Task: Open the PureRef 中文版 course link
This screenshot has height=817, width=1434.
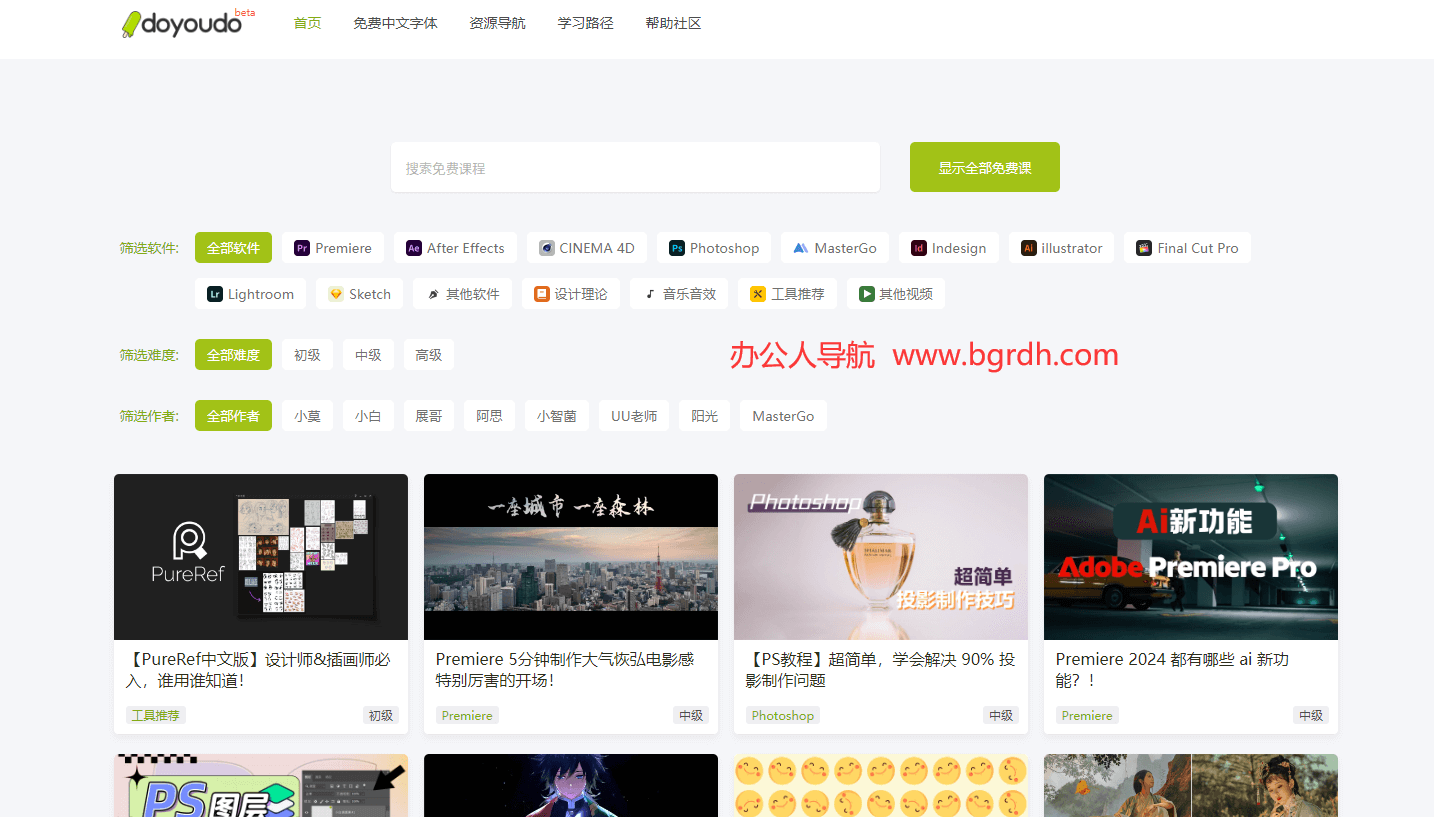Action: pos(260,669)
